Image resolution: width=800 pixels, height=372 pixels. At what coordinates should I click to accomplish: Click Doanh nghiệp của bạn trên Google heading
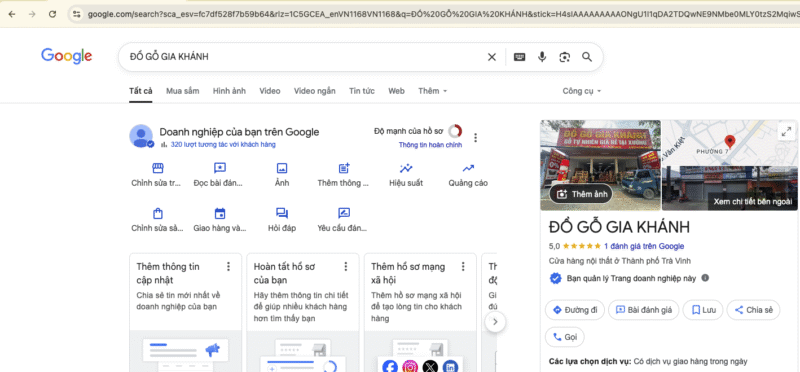coord(239,132)
